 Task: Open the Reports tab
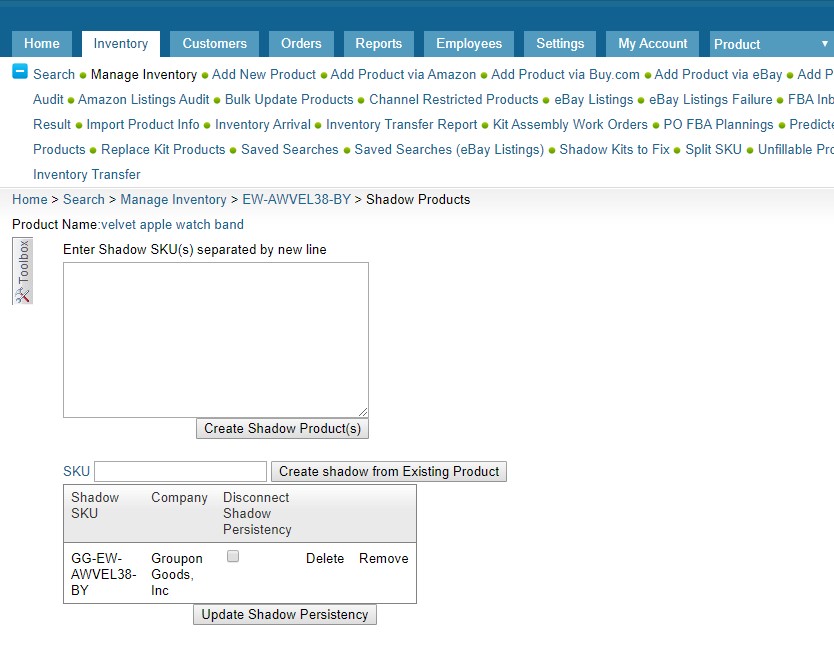pos(379,44)
